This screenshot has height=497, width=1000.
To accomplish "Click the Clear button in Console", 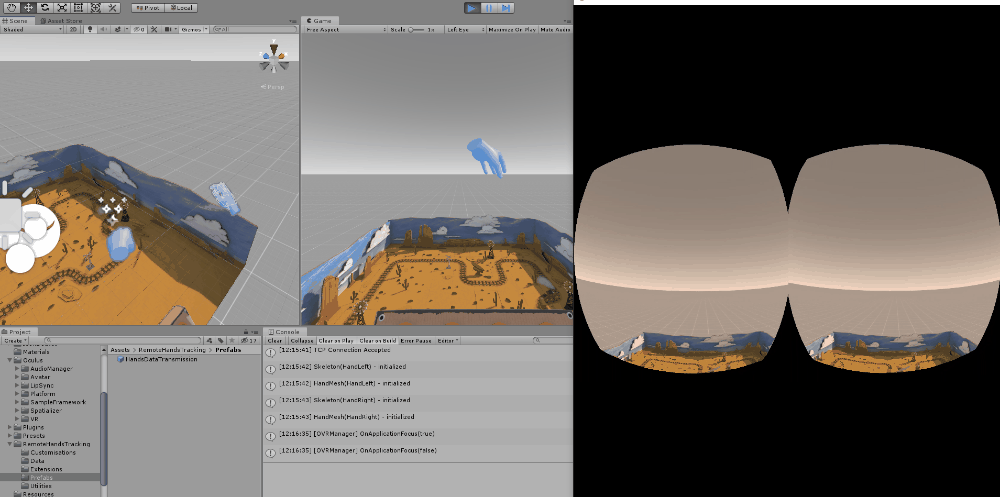I will click(x=275, y=341).
